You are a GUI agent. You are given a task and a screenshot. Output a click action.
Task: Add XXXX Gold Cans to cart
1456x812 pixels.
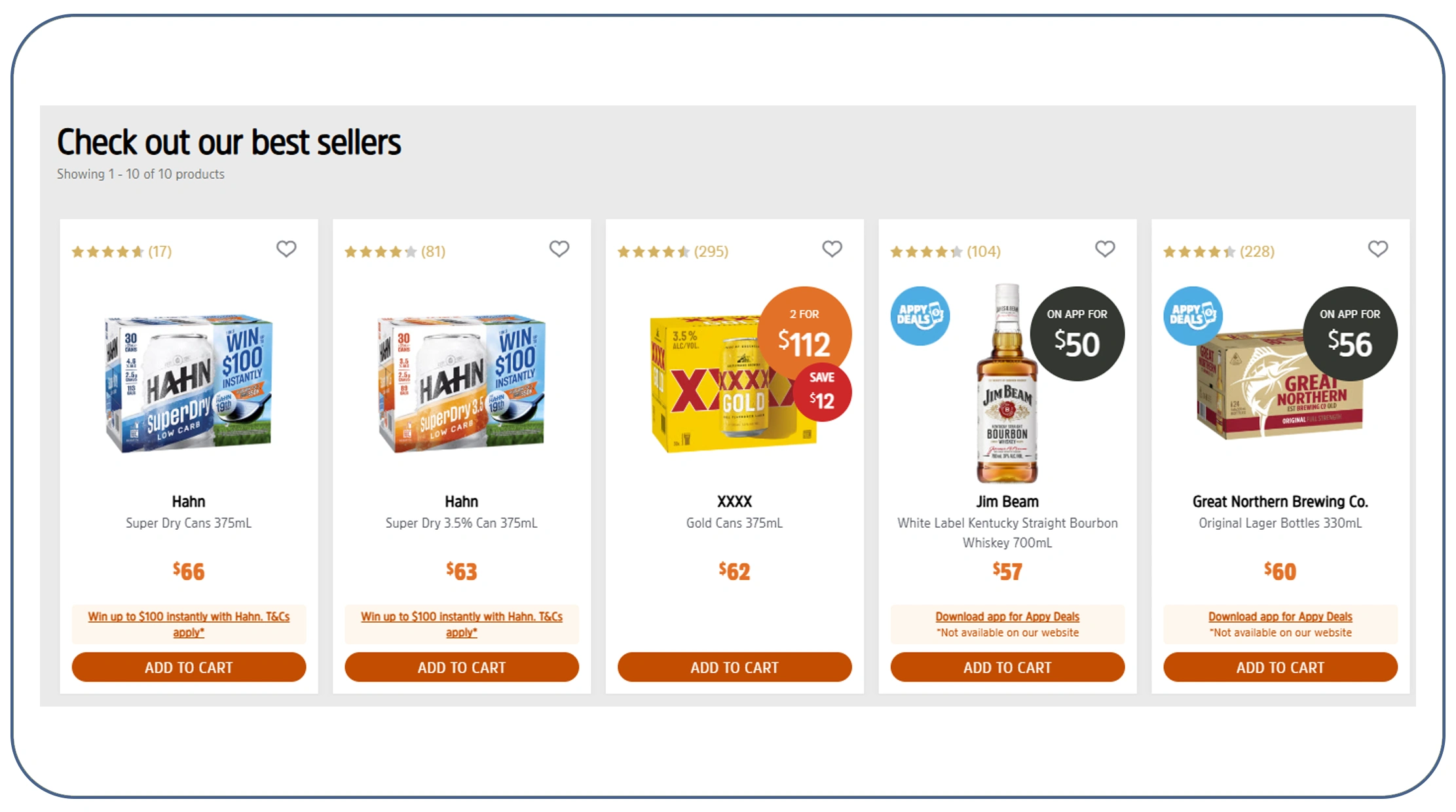point(734,667)
